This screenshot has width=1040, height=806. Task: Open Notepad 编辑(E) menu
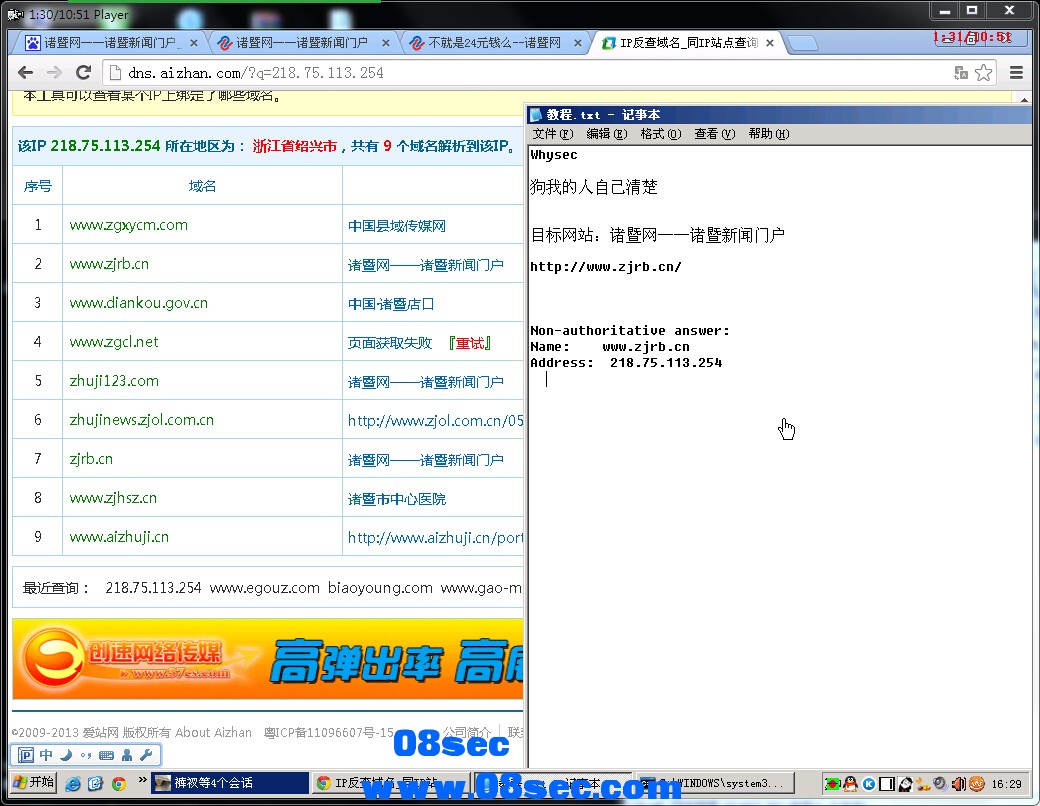pyautogui.click(x=606, y=134)
